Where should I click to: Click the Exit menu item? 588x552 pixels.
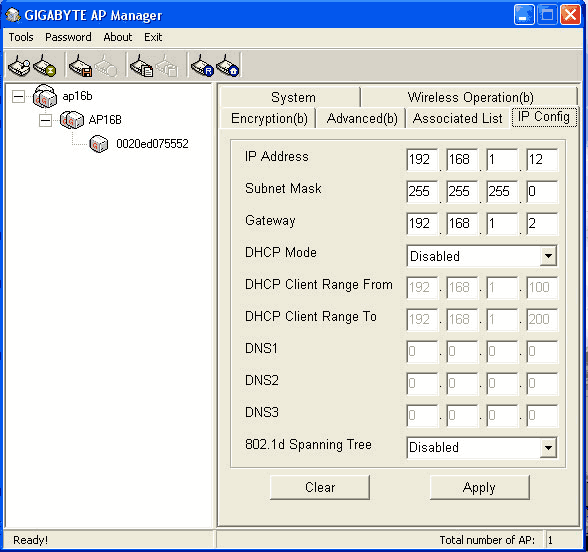(153, 37)
